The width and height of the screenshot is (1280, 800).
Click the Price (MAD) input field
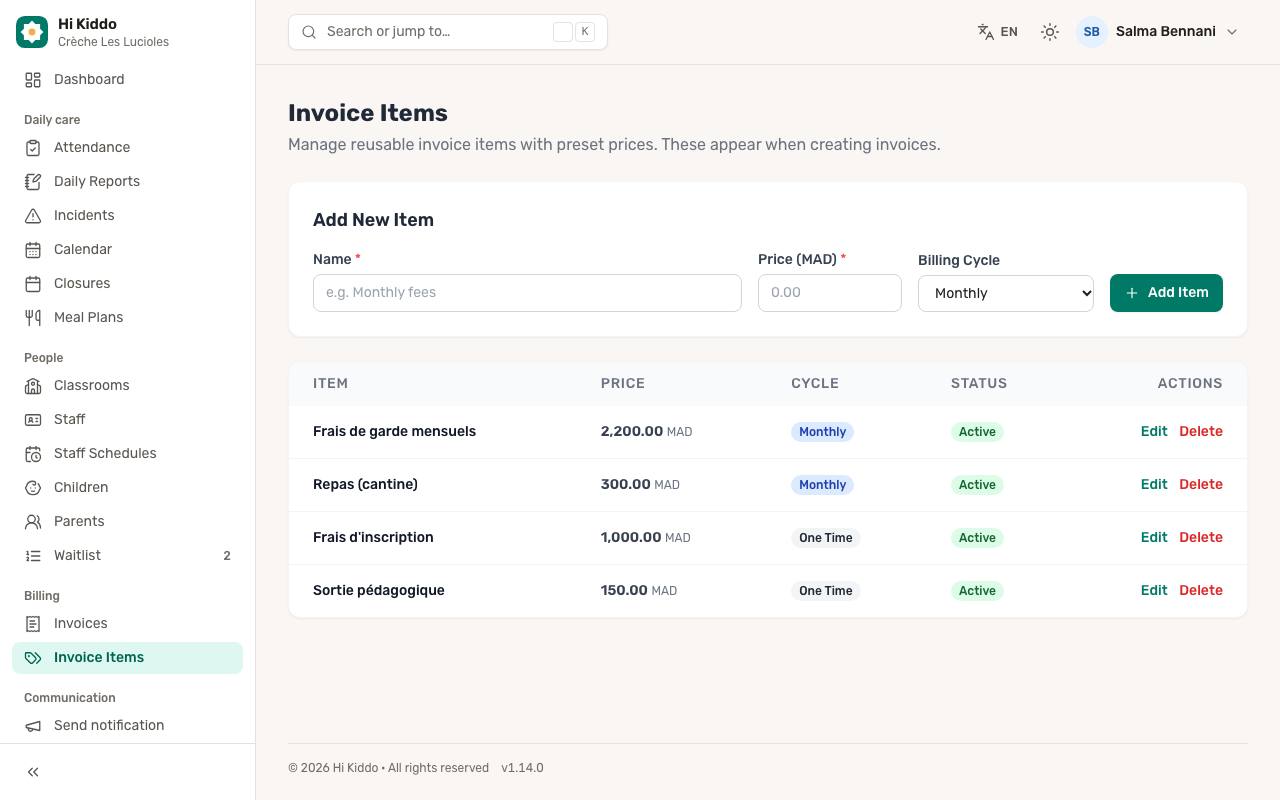(x=830, y=293)
